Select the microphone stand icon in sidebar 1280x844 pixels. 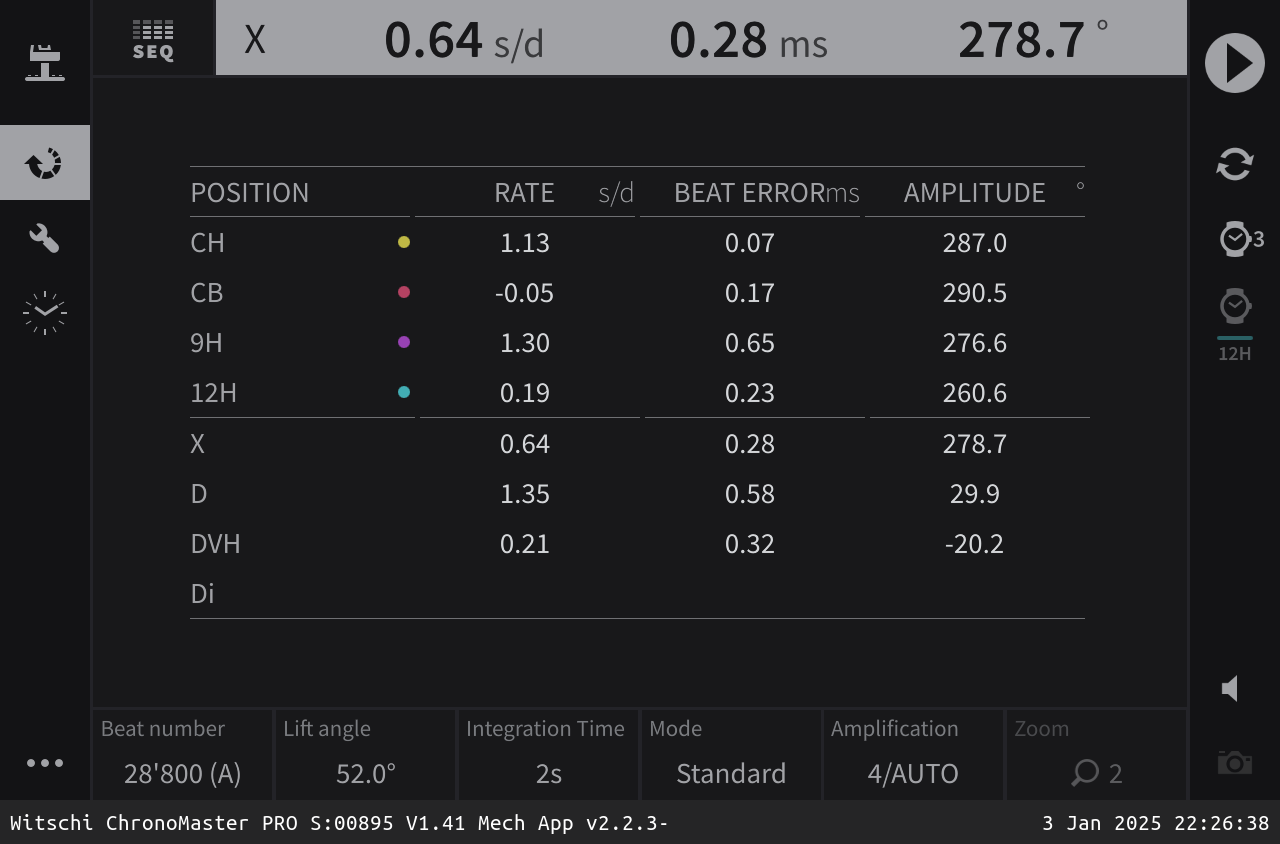[45, 62]
